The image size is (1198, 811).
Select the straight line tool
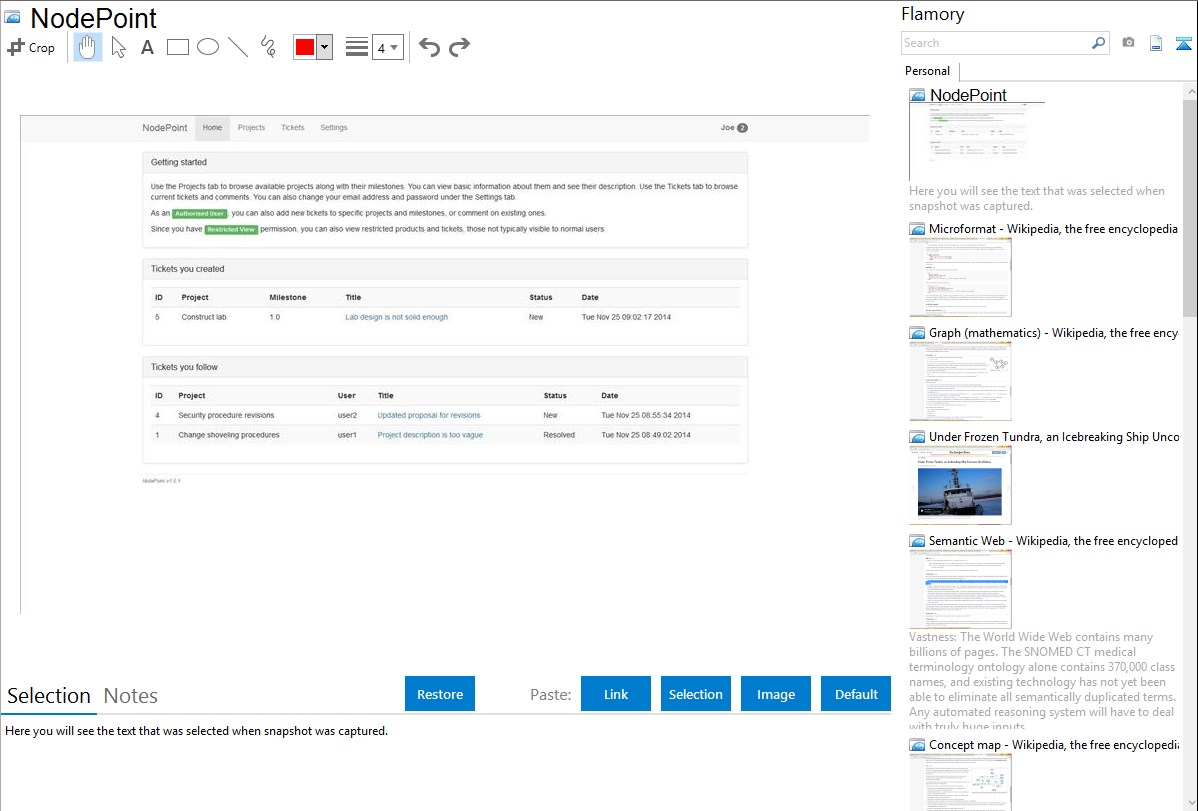coord(238,47)
